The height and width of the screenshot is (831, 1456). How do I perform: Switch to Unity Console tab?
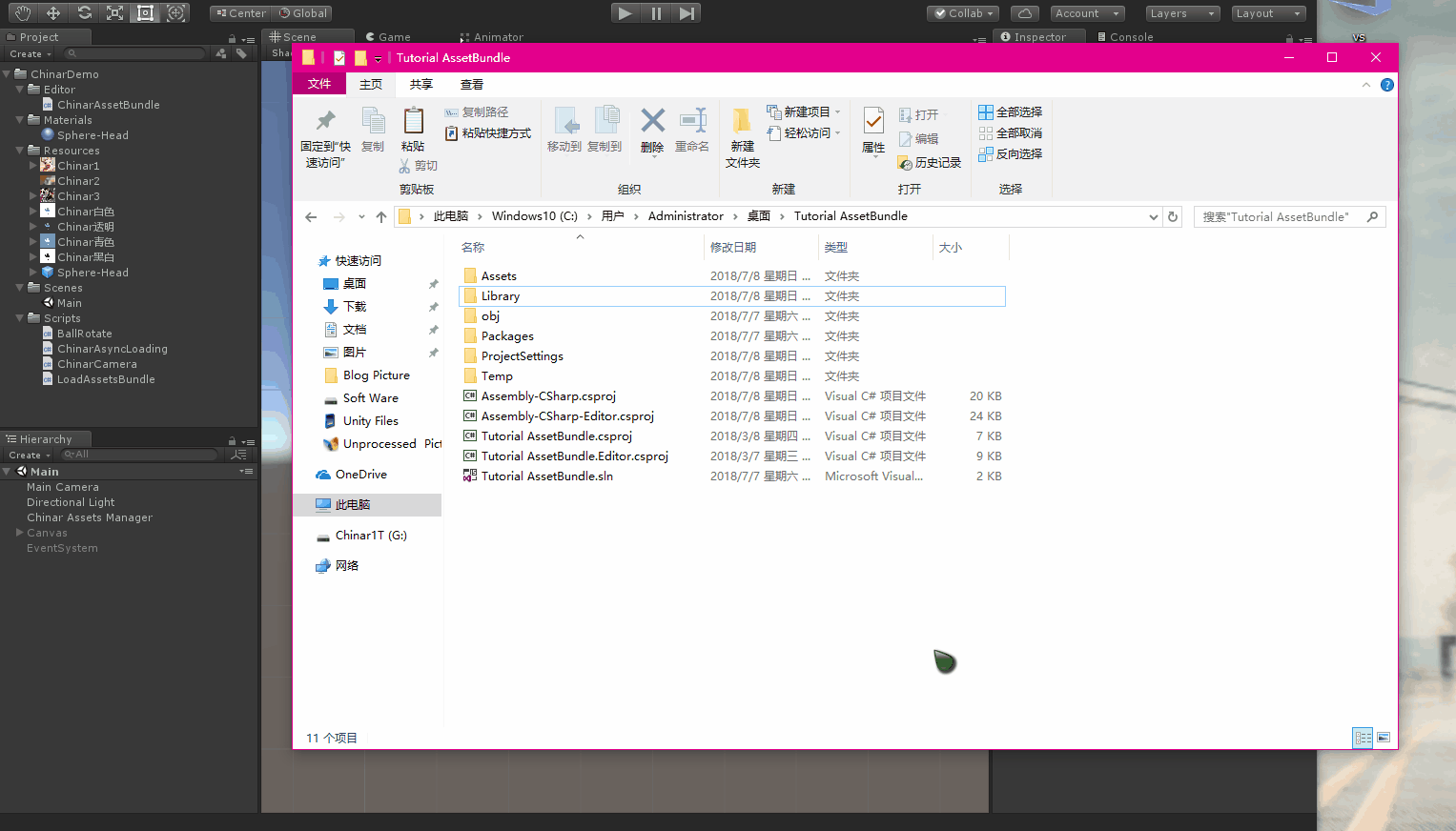pos(1124,37)
